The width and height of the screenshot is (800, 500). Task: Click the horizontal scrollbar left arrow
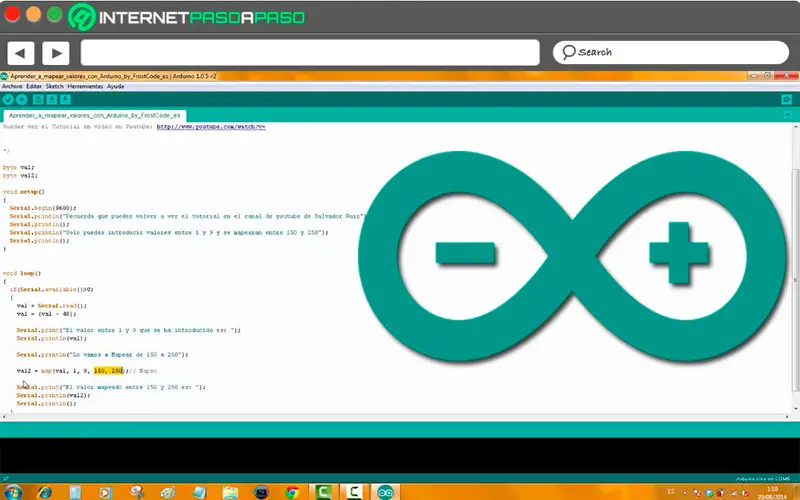(x=4, y=417)
